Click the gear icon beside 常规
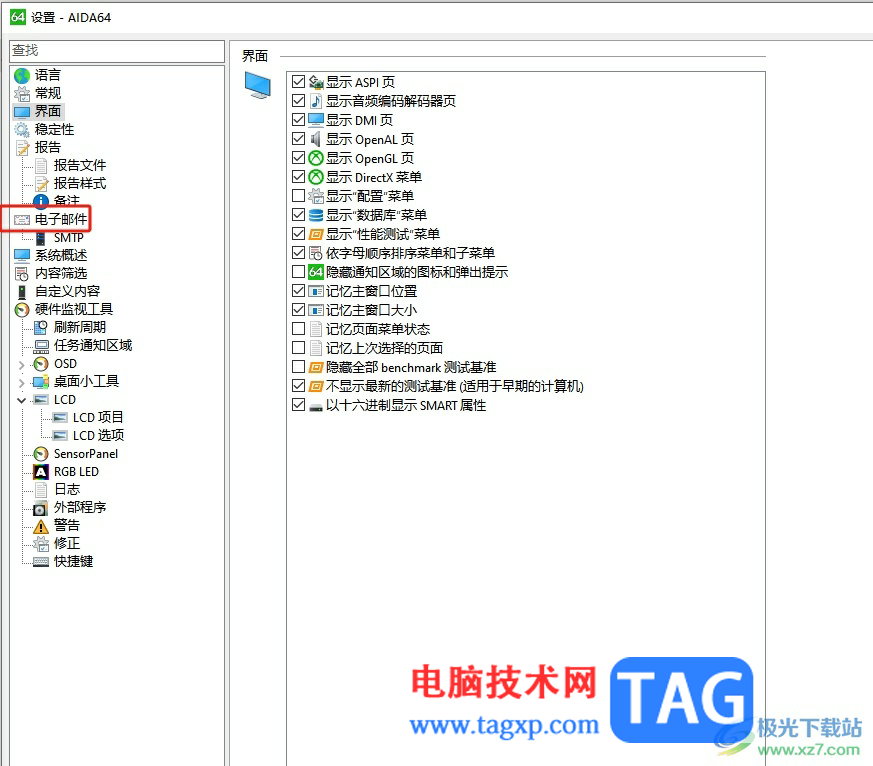 pos(22,93)
